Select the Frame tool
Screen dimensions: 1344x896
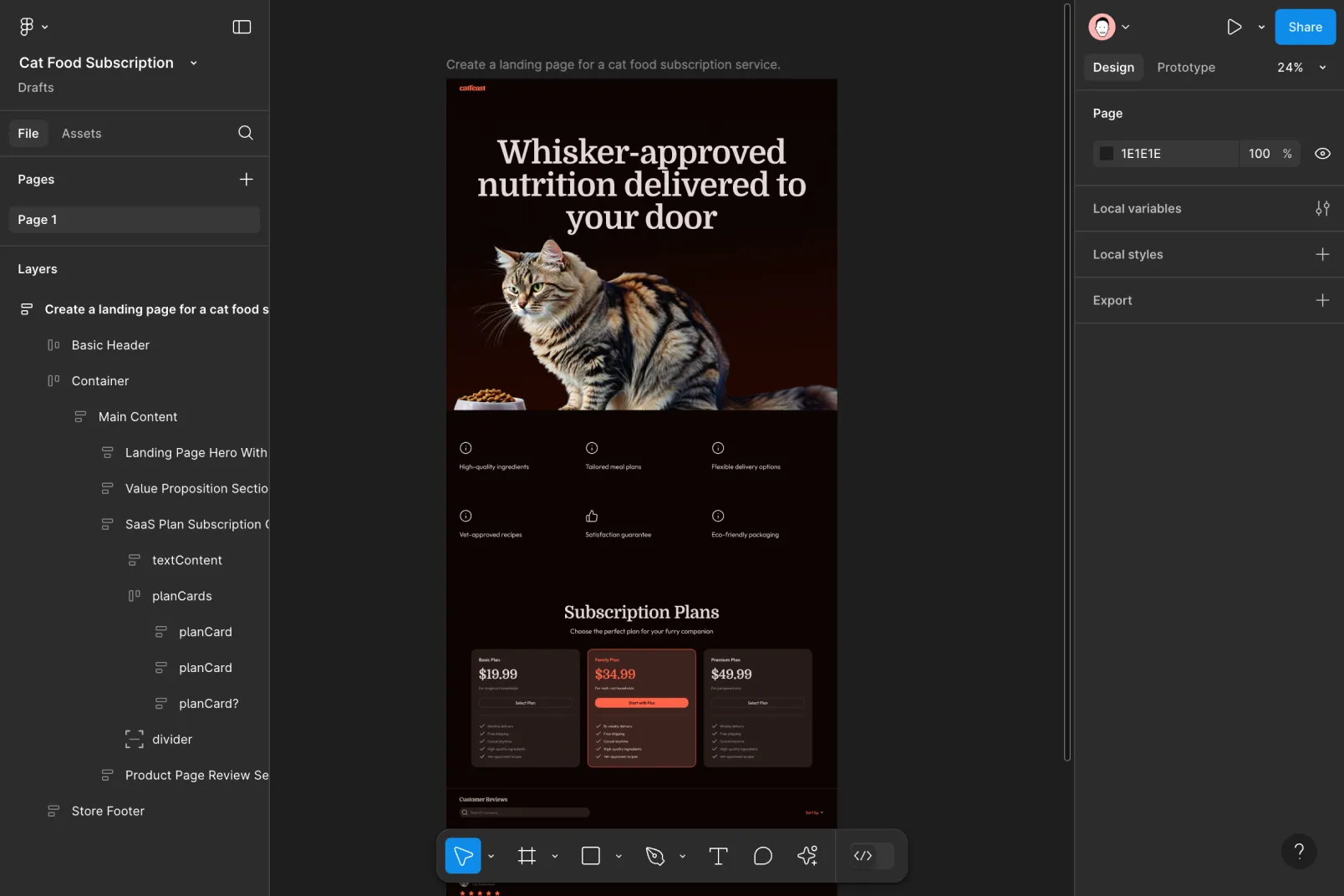coord(527,856)
